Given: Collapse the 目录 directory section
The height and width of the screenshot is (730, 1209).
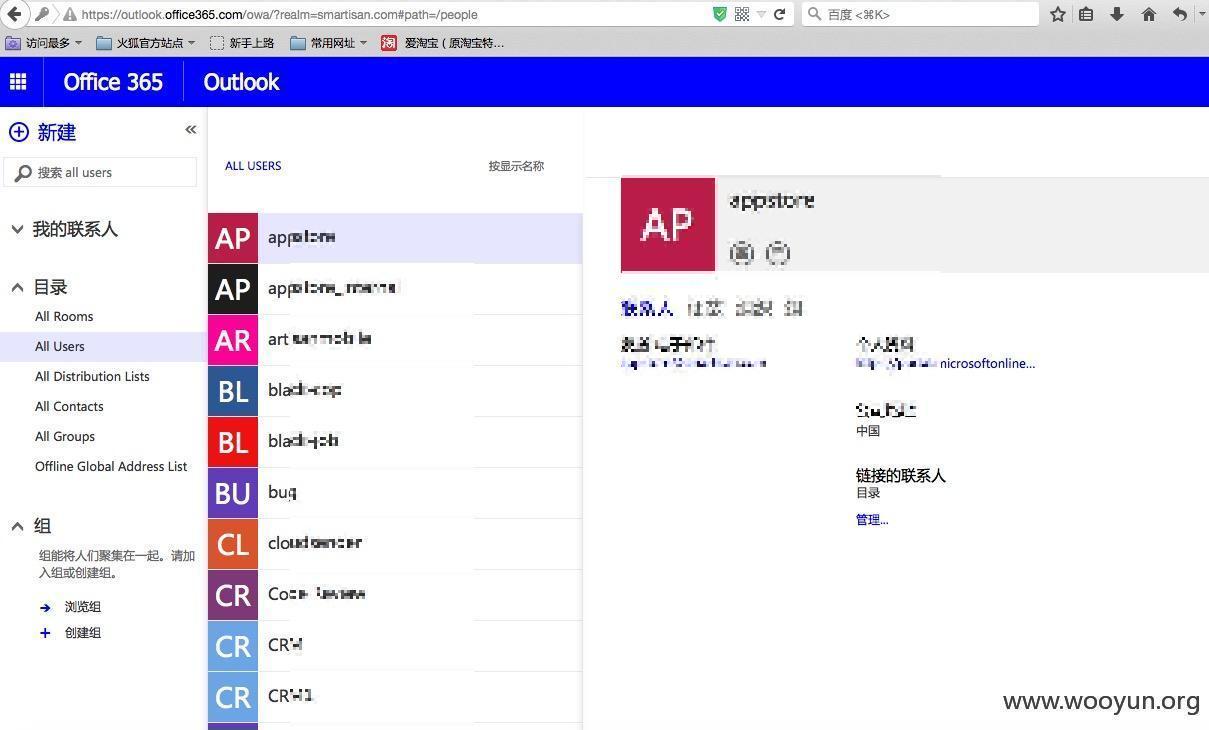Looking at the screenshot, I should click(x=17, y=287).
